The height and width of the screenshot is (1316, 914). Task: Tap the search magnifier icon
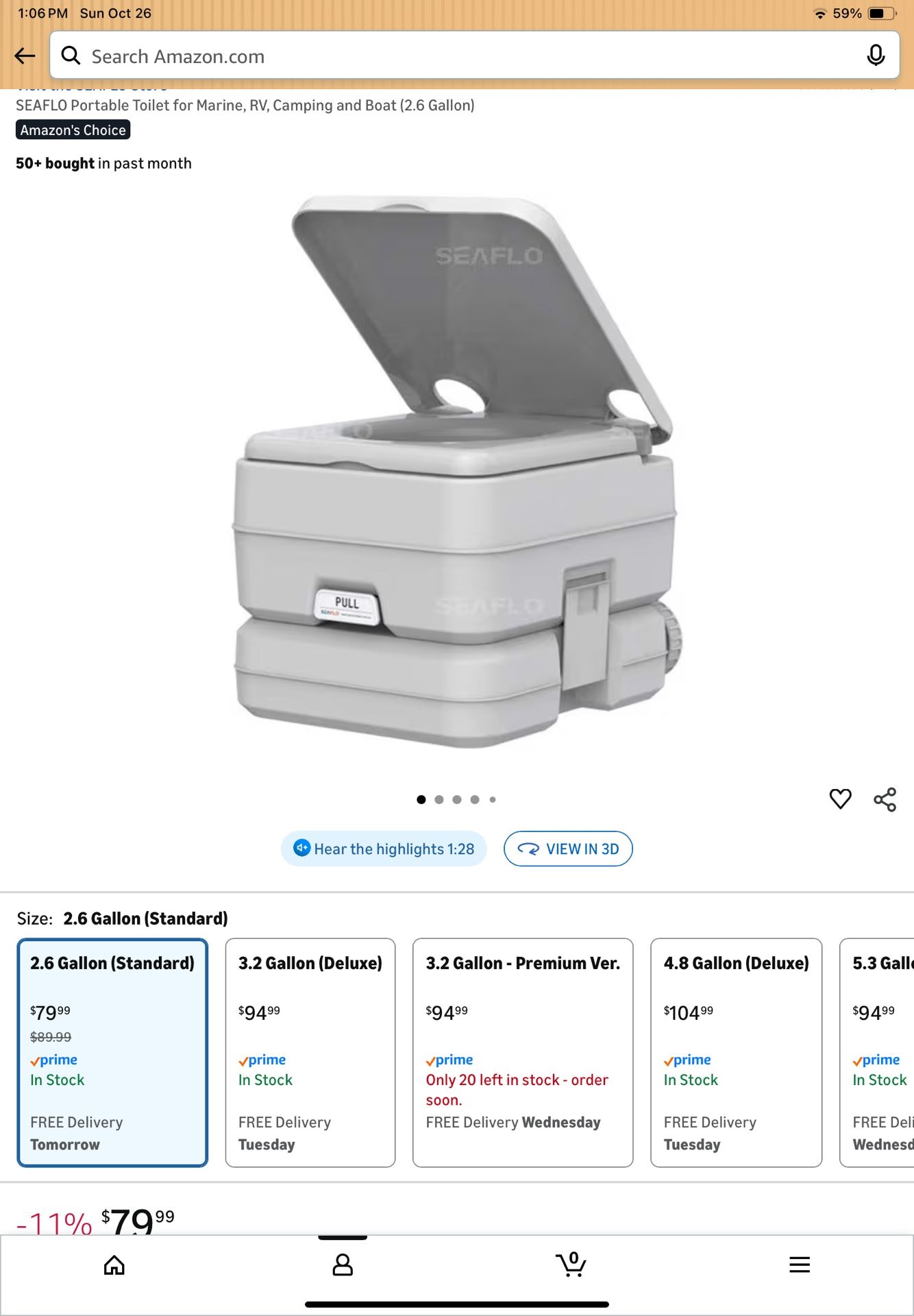tap(71, 56)
